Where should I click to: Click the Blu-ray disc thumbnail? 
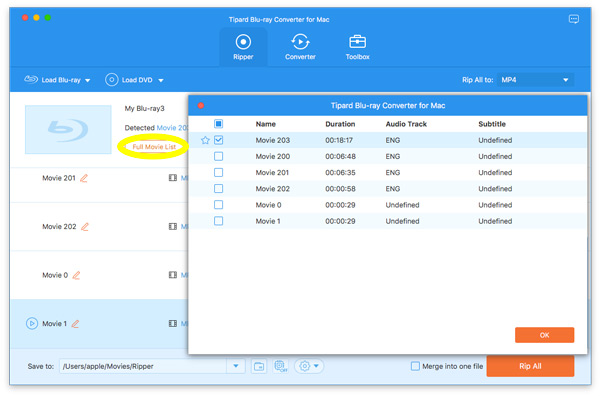pos(68,130)
